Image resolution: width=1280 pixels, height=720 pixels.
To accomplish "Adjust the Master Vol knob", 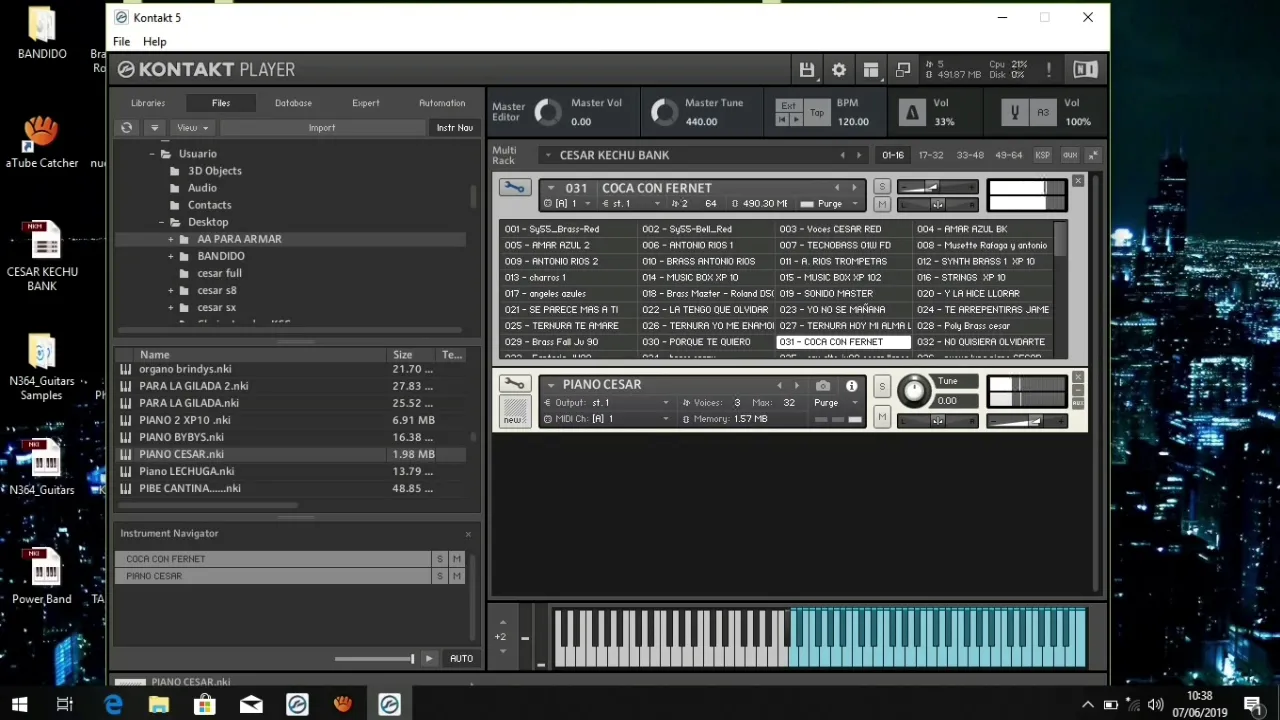I will pos(548,112).
